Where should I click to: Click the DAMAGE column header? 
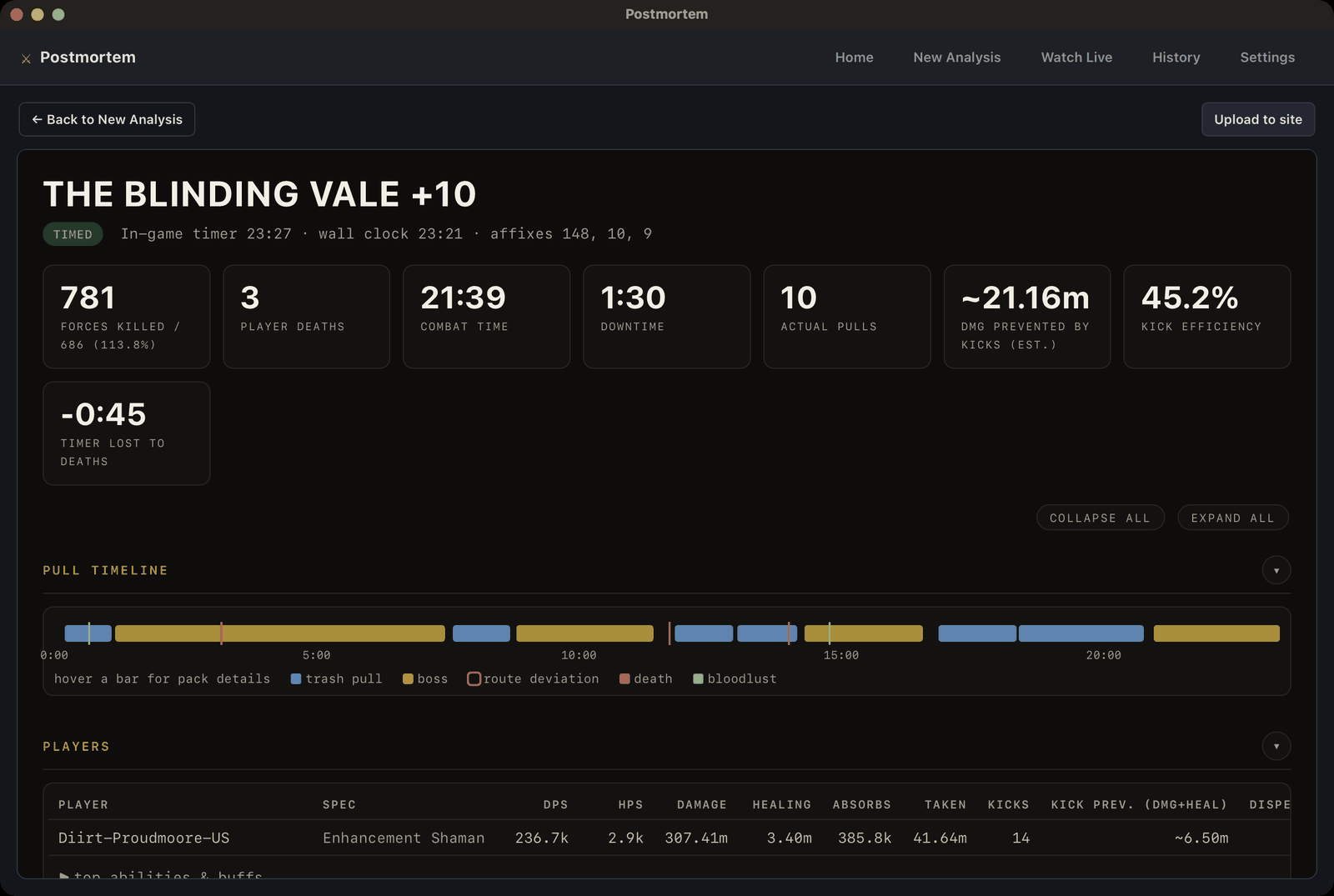click(x=701, y=804)
